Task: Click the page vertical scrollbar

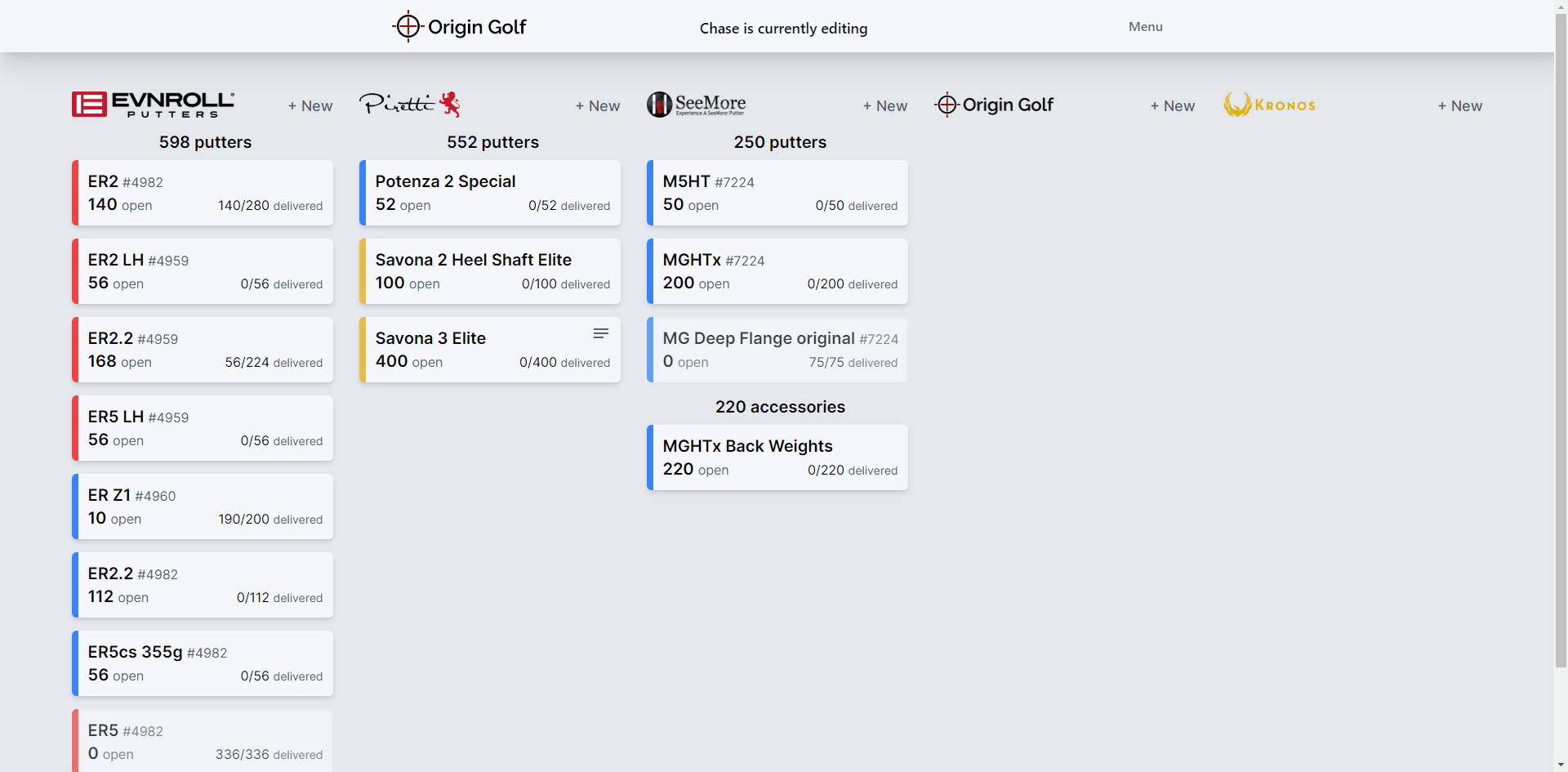Action: coord(1561,327)
